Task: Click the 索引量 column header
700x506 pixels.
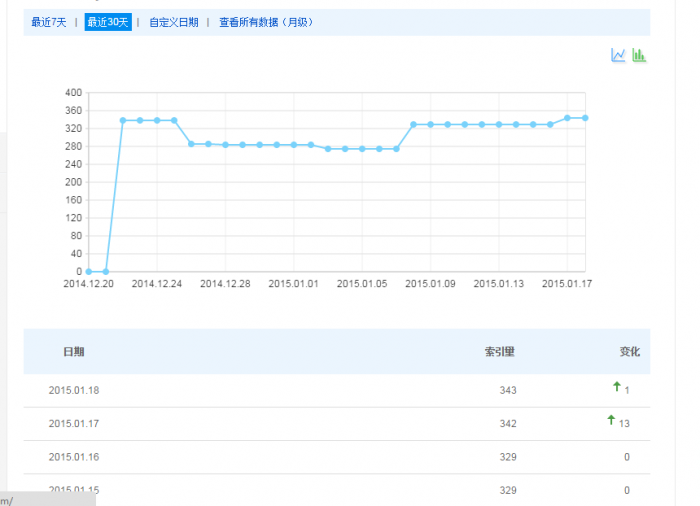Action: point(499,352)
